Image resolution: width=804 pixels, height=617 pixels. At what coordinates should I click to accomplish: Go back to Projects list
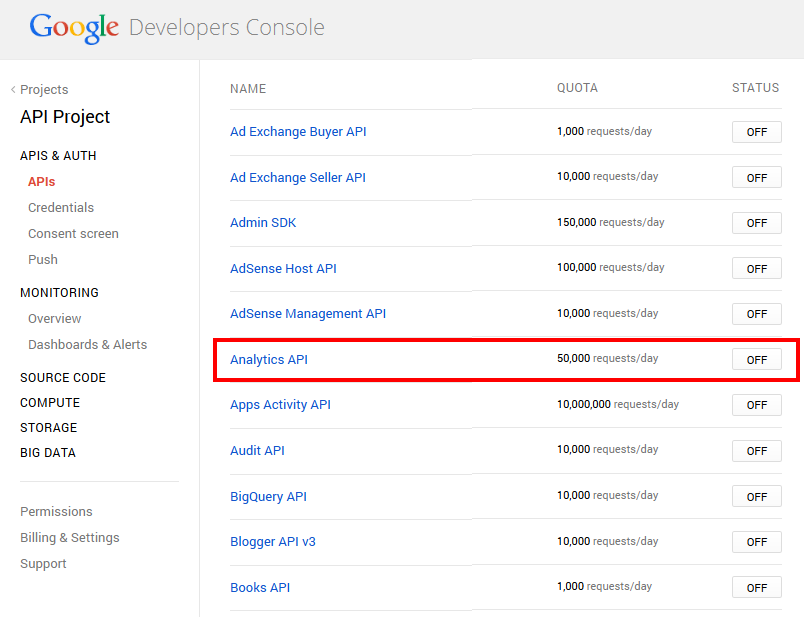click(x=43, y=90)
